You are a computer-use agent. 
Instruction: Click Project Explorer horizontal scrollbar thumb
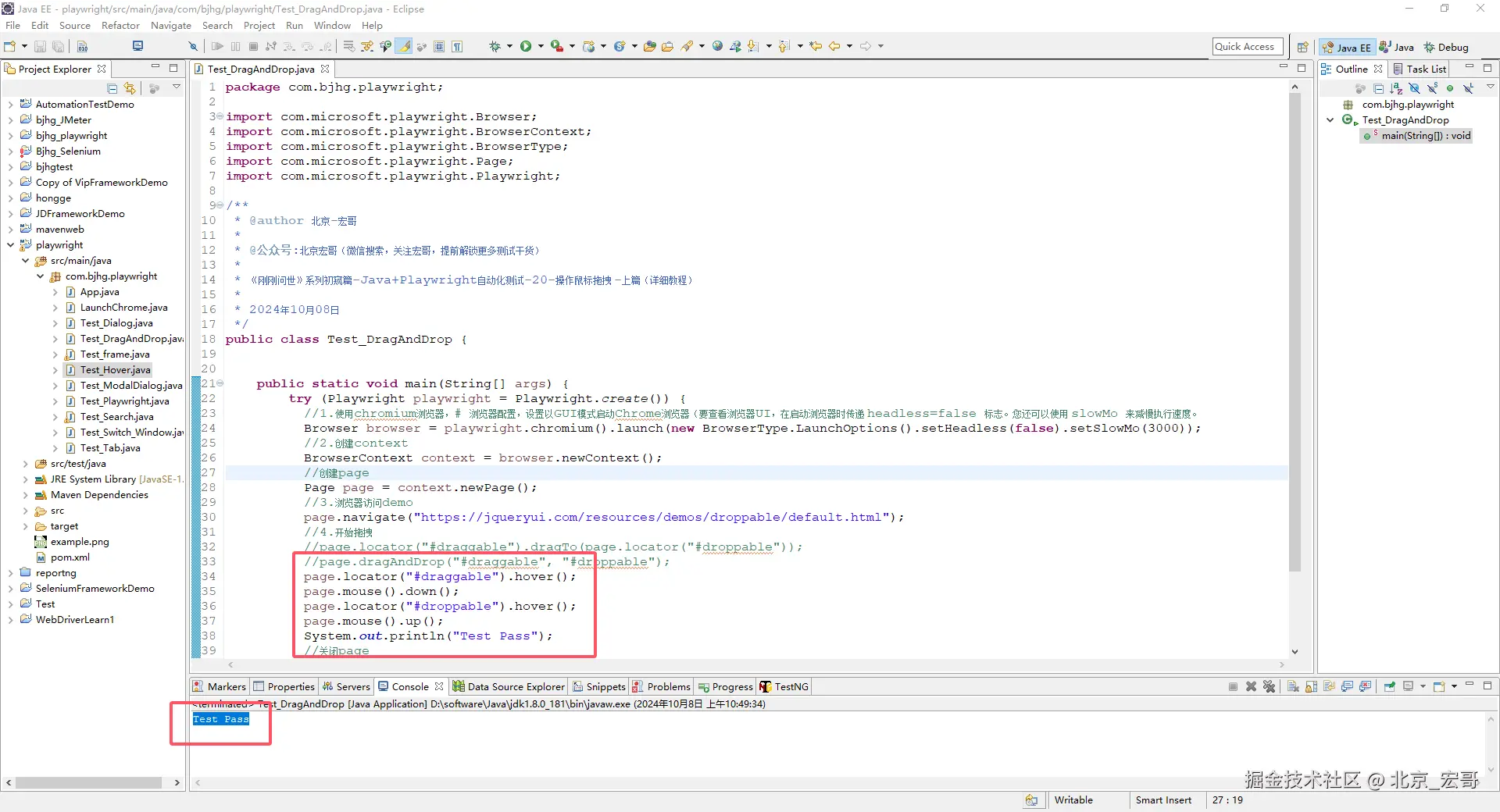[x=88, y=782]
